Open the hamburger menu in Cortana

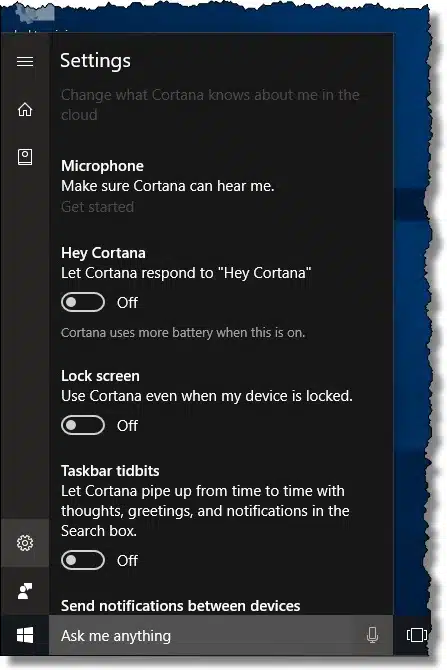(x=25, y=62)
